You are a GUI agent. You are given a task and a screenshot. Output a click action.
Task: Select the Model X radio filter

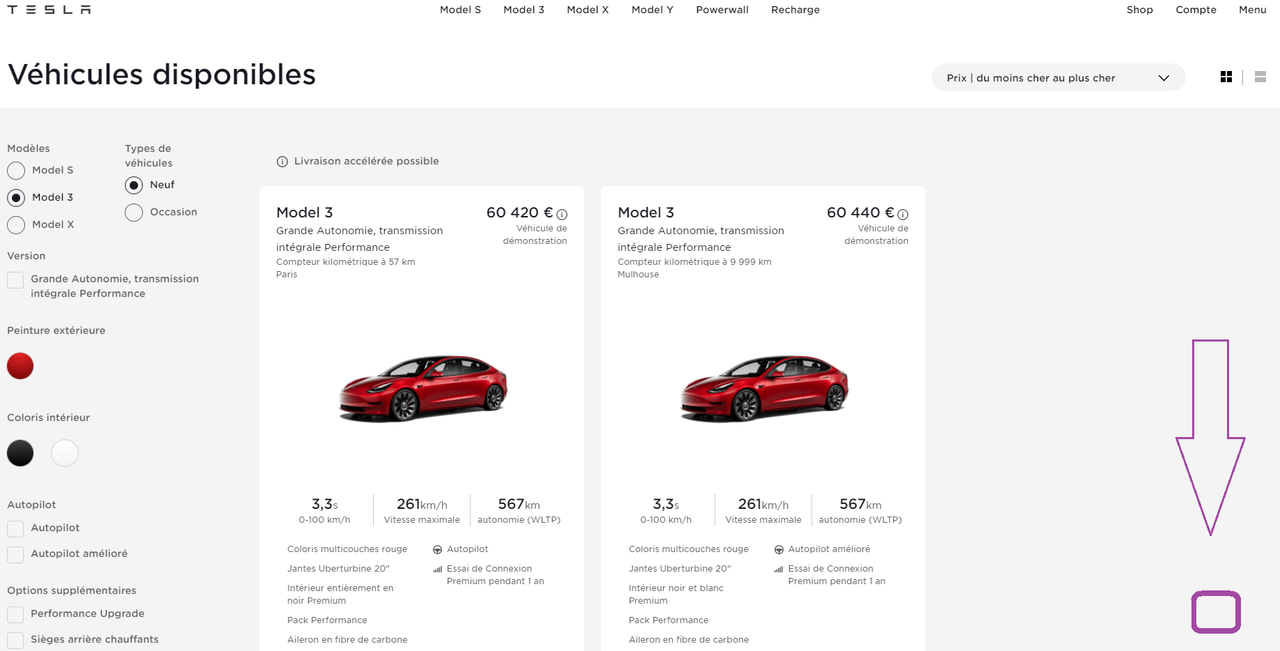point(16,225)
